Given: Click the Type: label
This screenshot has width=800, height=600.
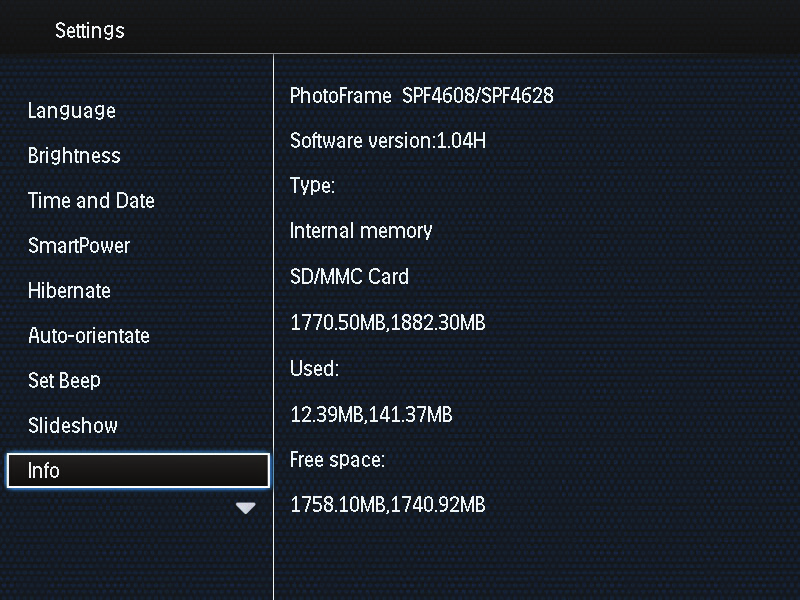Looking at the screenshot, I should pyautogui.click(x=312, y=186).
